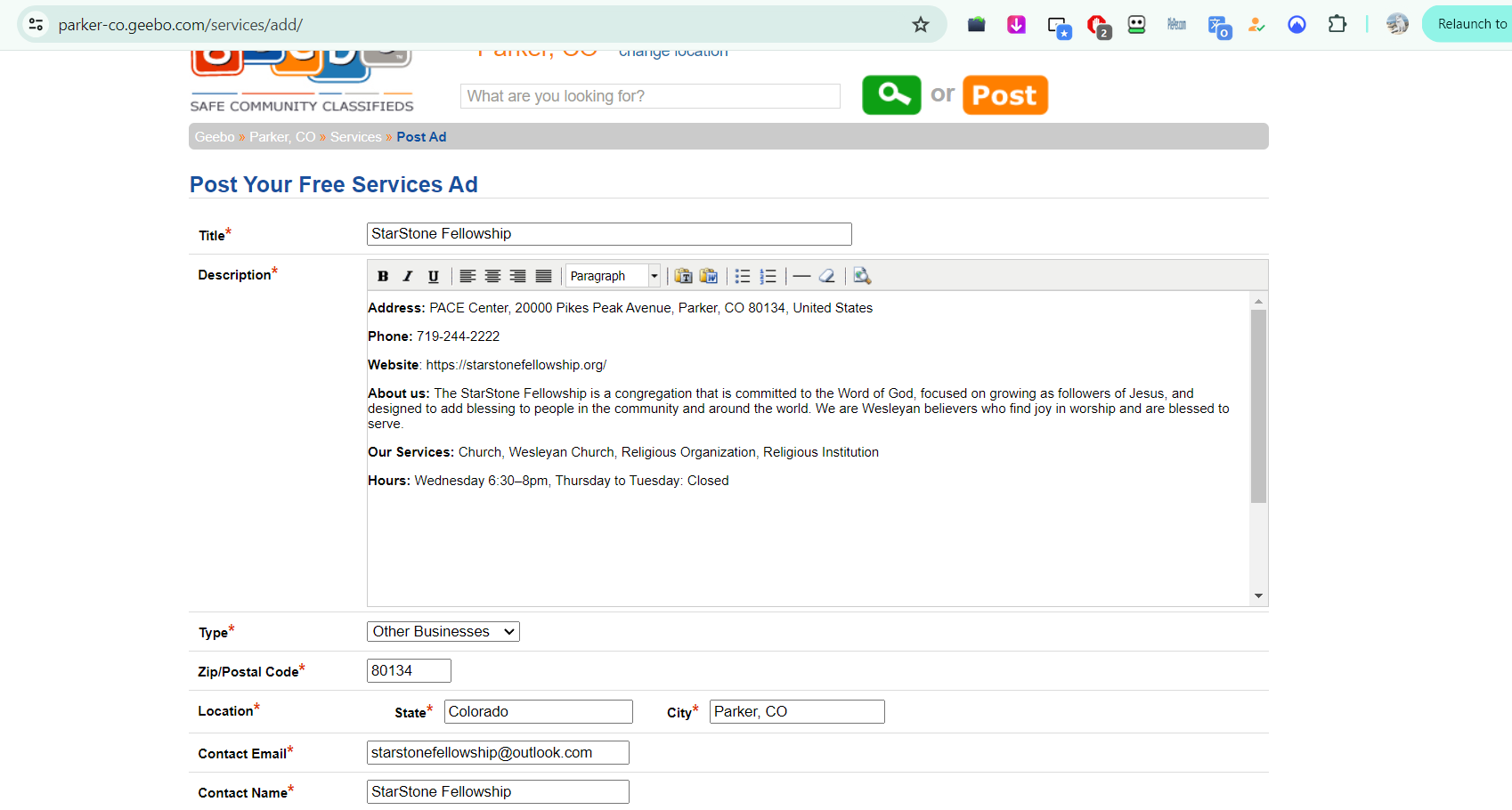This screenshot has width=1512, height=810.
Task: Open the Extensions puzzle-piece menu
Action: pyautogui.click(x=1337, y=25)
